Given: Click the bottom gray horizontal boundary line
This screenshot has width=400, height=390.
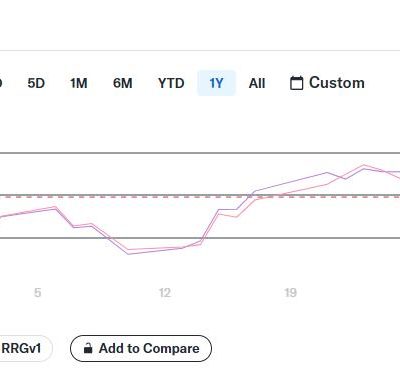Looking at the screenshot, I should tap(200, 238).
